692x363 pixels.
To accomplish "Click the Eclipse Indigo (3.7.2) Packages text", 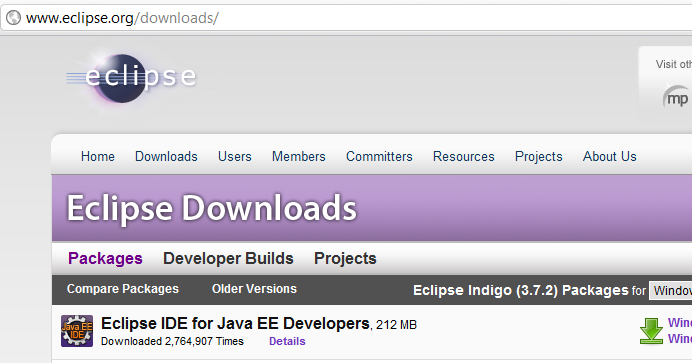I will [x=521, y=290].
